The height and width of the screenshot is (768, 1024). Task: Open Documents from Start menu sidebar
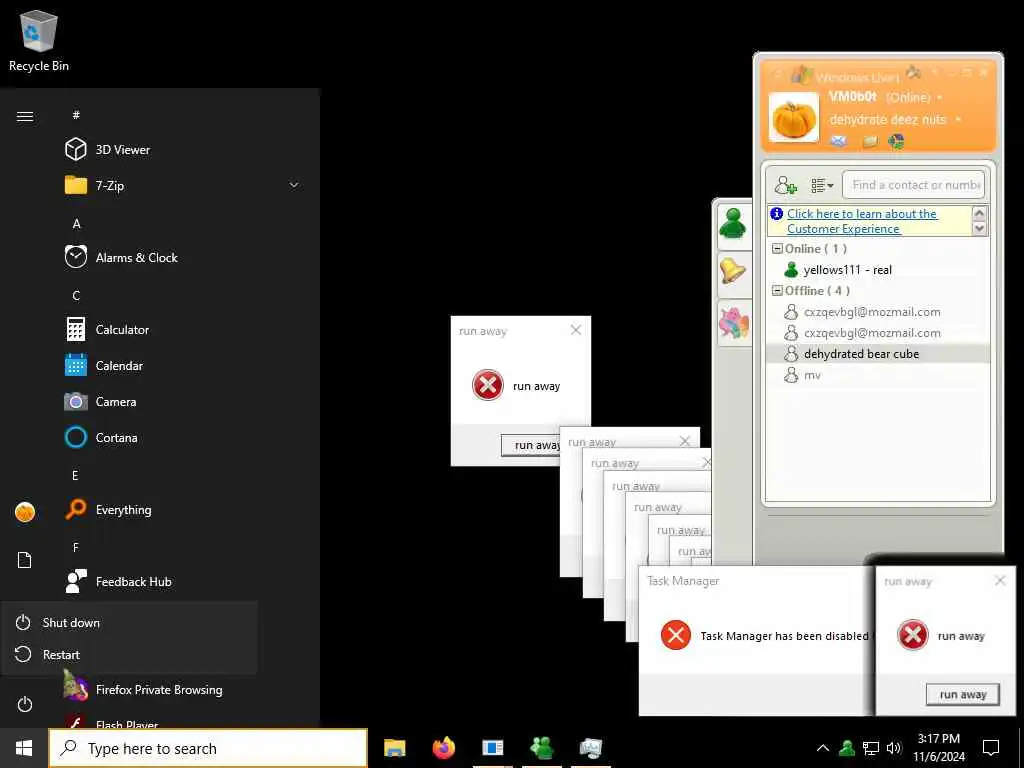pos(25,560)
